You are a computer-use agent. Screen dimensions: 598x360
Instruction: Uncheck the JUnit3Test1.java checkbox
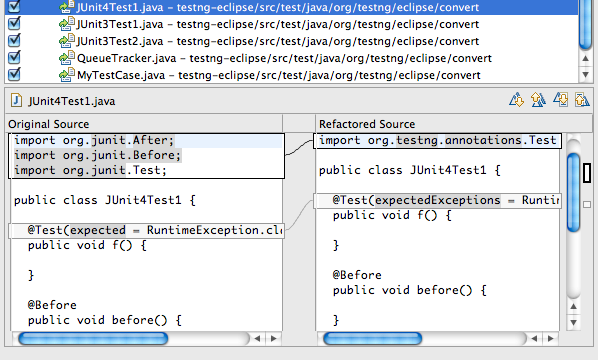(14, 24)
